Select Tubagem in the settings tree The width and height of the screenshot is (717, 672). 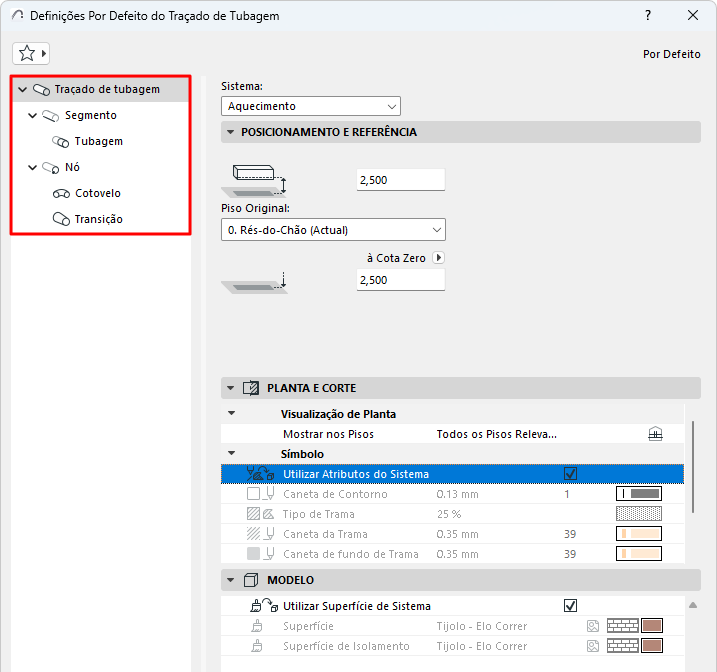coord(99,142)
